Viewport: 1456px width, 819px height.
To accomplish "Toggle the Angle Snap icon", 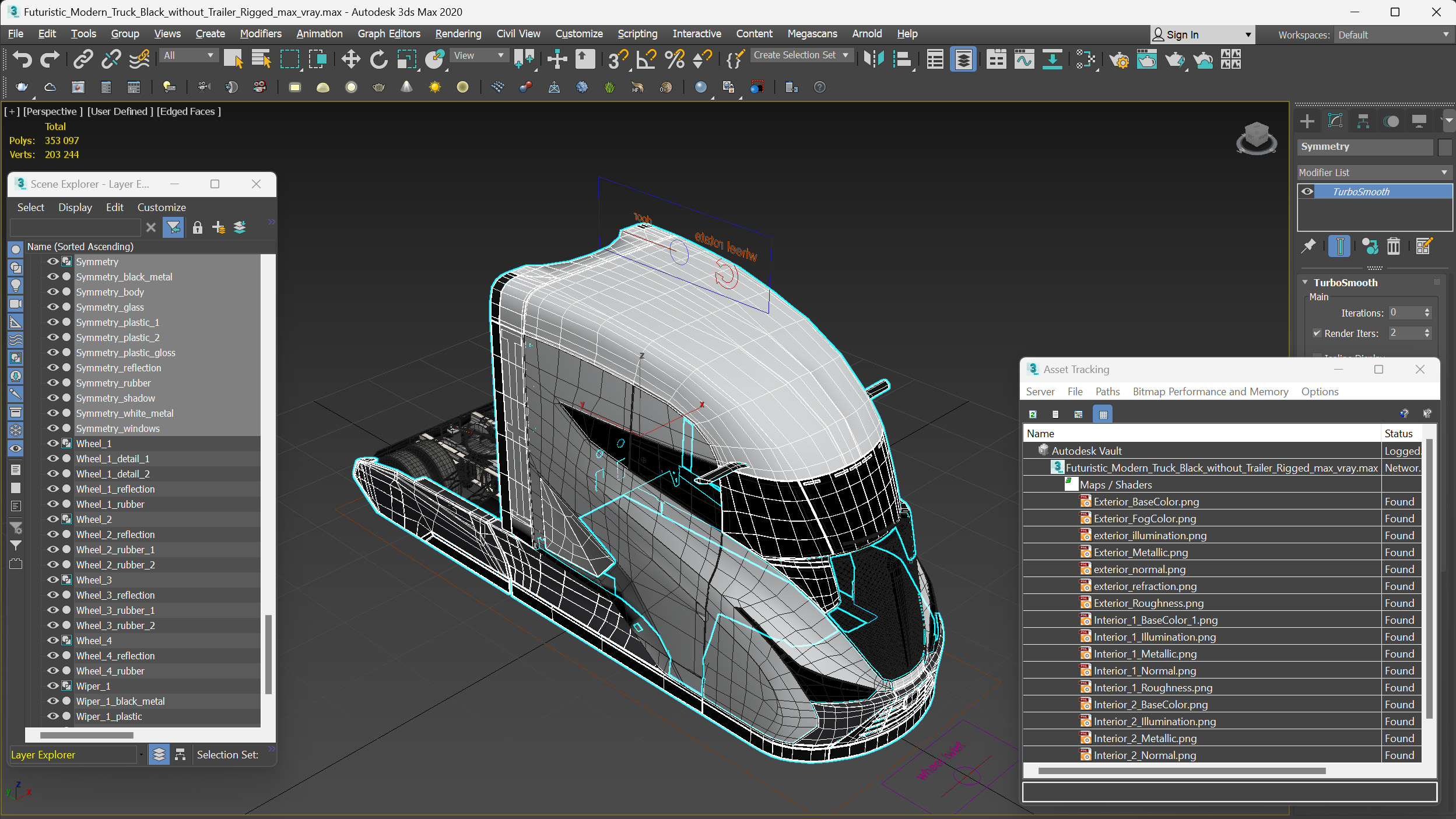I will (x=646, y=59).
